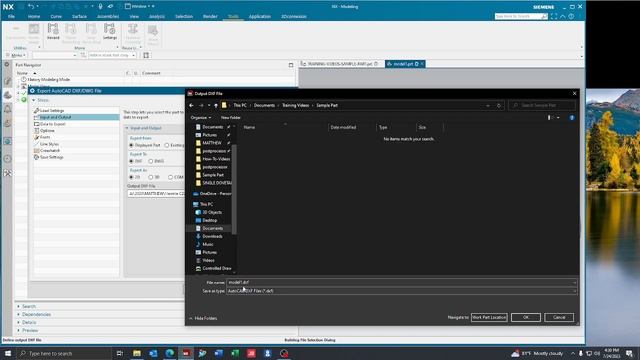The width and height of the screenshot is (640, 360).
Task: Open the bell-shaped sidebar tab icon
Action: [7, 109]
